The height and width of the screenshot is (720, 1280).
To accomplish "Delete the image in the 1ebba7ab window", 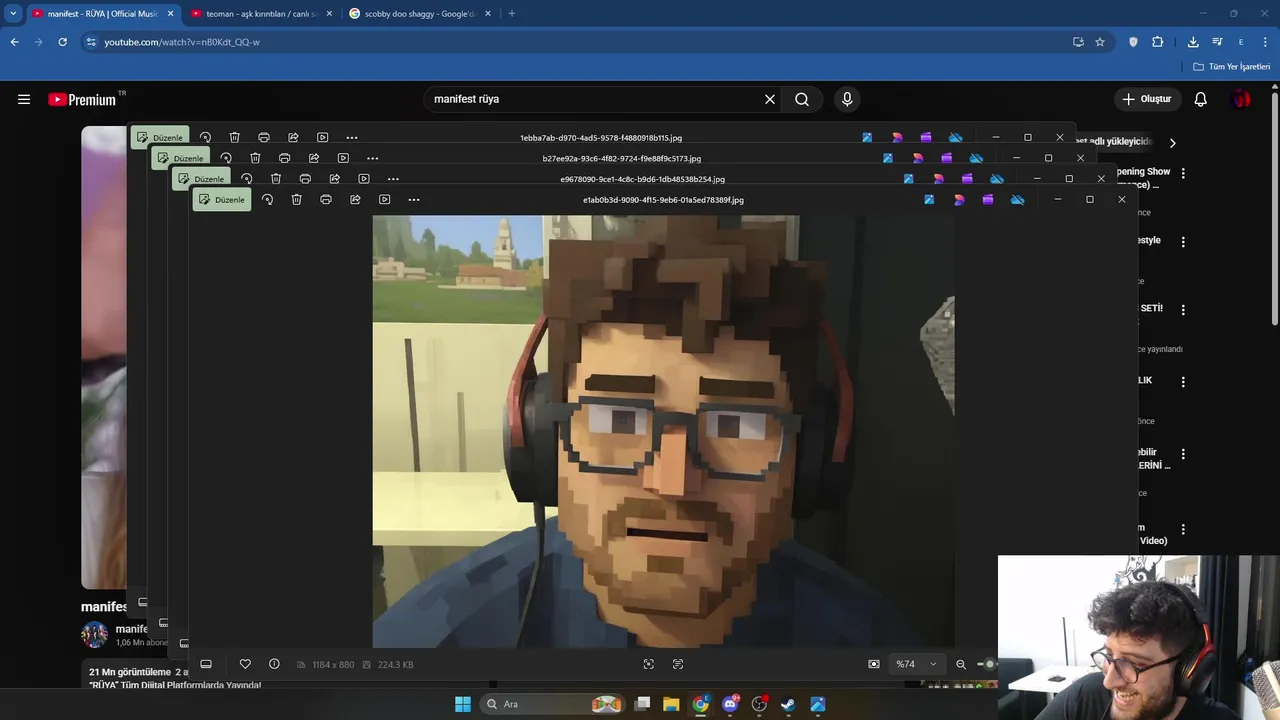I will pos(234,138).
